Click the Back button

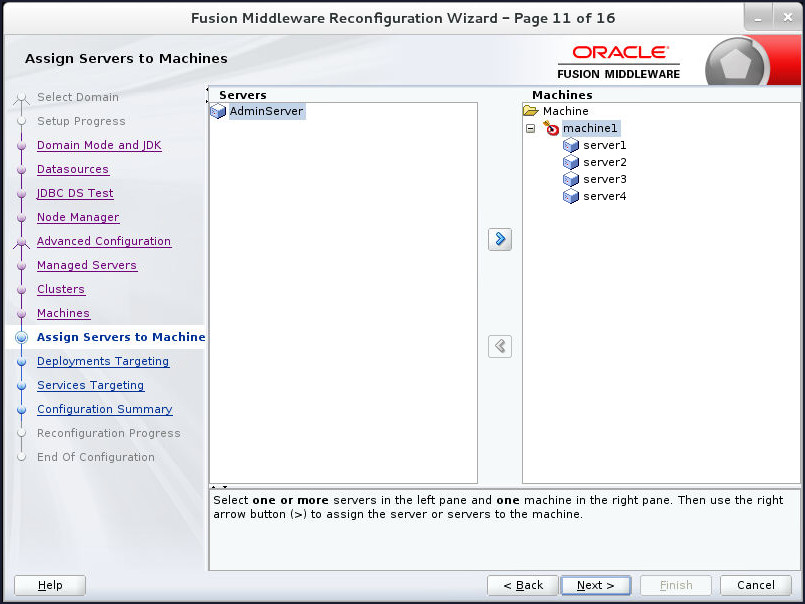pos(523,585)
